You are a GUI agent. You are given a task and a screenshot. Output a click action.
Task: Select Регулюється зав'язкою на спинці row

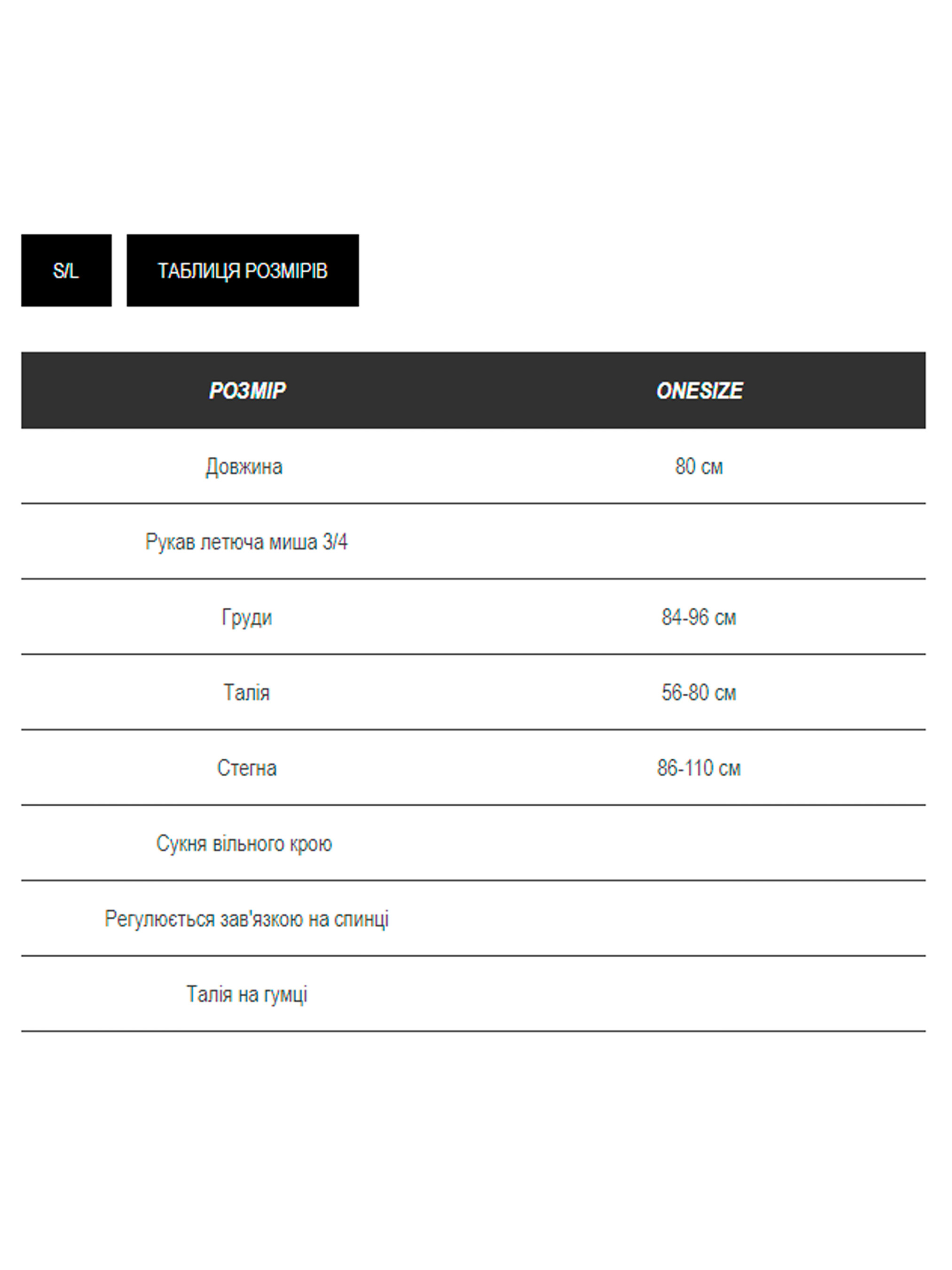click(247, 919)
